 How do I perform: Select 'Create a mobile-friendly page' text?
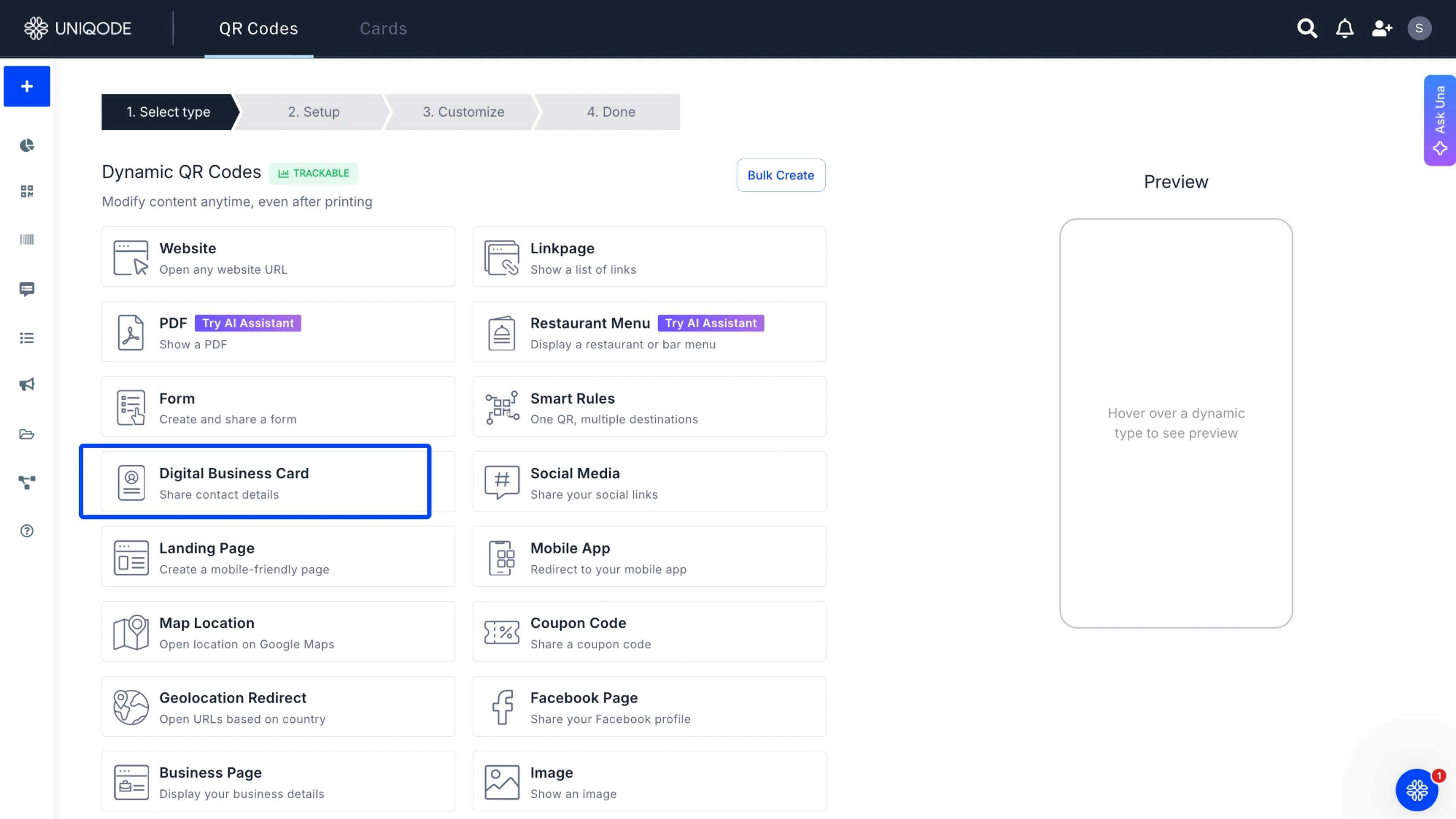coord(244,569)
